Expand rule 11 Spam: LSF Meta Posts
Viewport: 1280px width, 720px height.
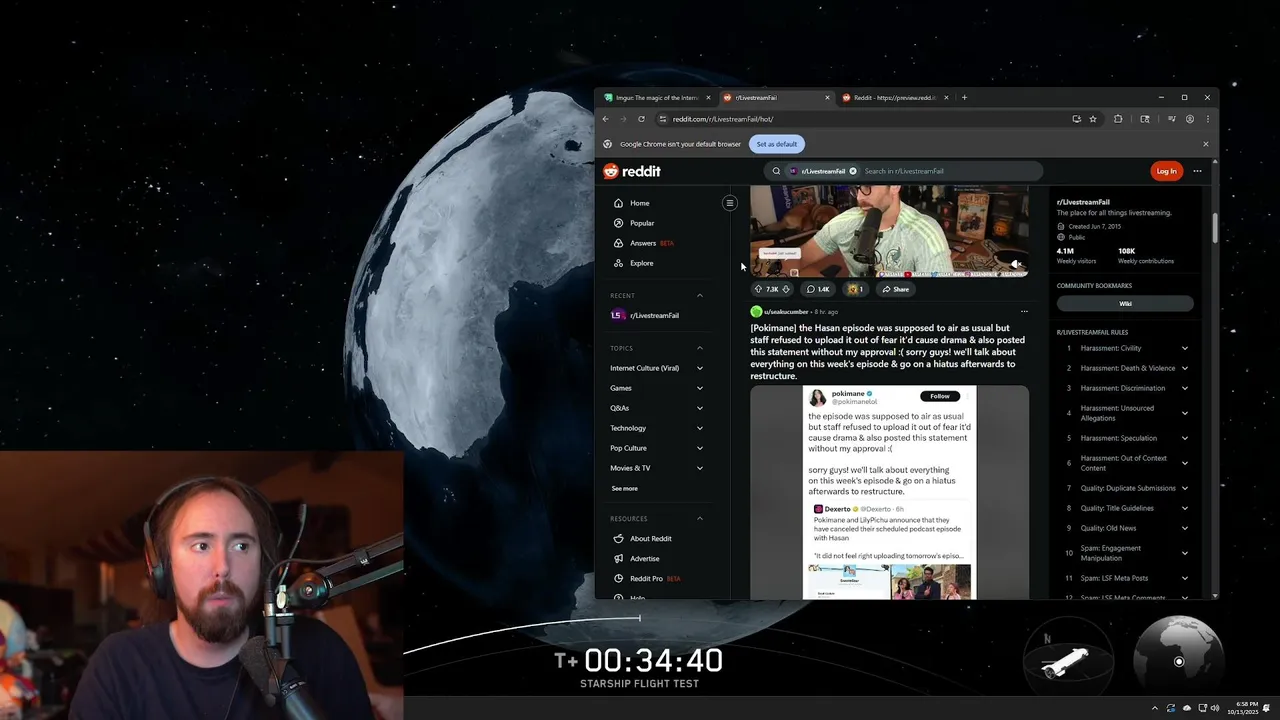click(x=1185, y=578)
